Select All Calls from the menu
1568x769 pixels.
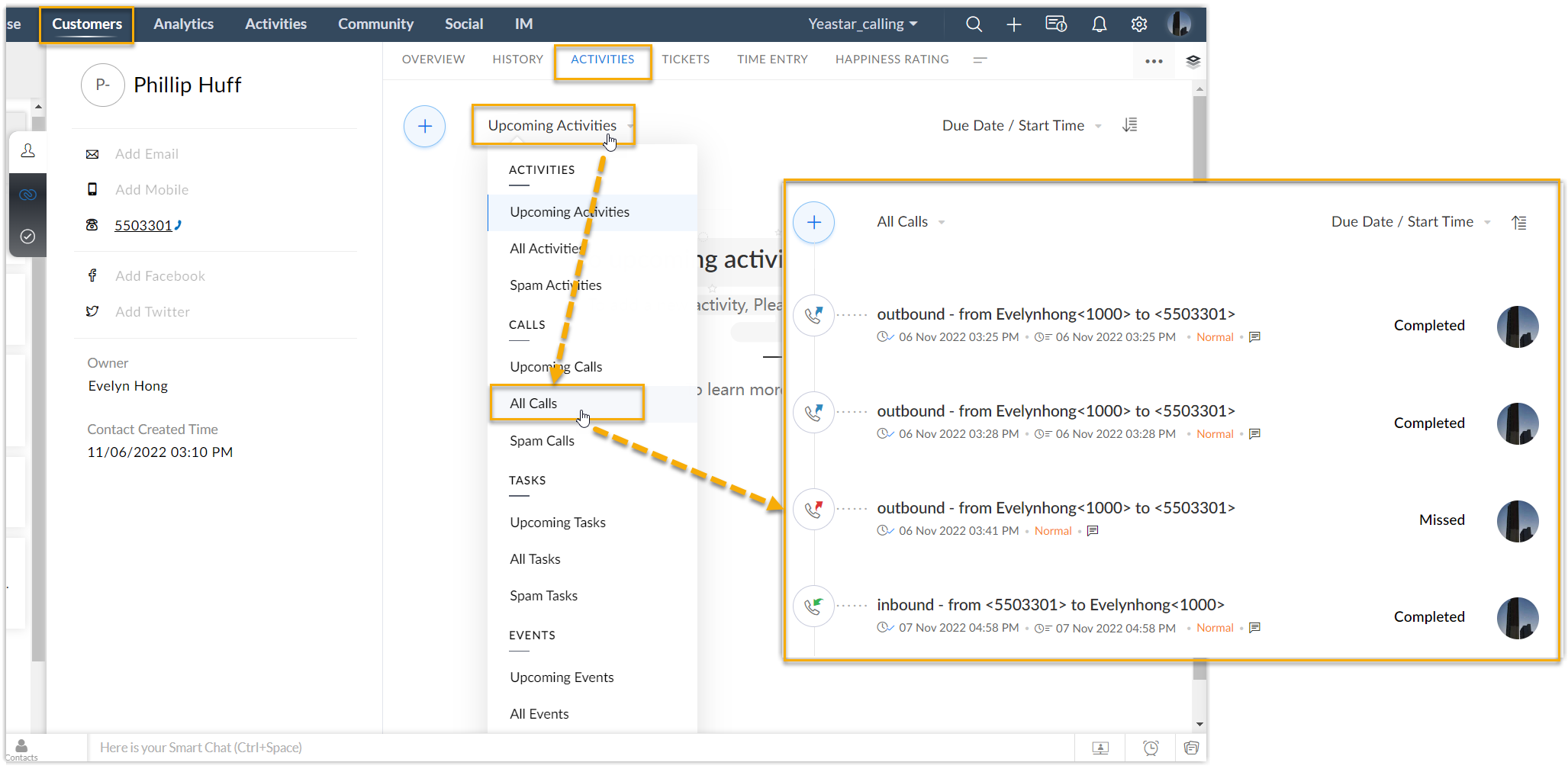coord(533,404)
